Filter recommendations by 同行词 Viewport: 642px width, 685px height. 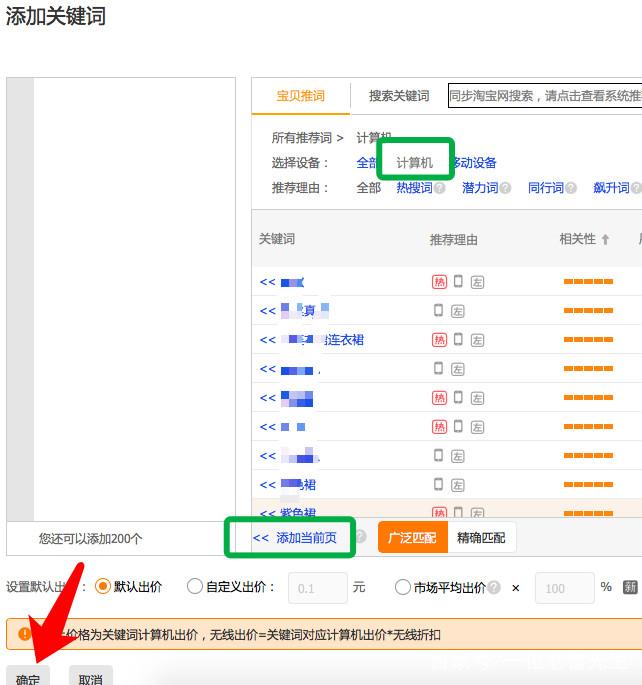click(x=546, y=188)
